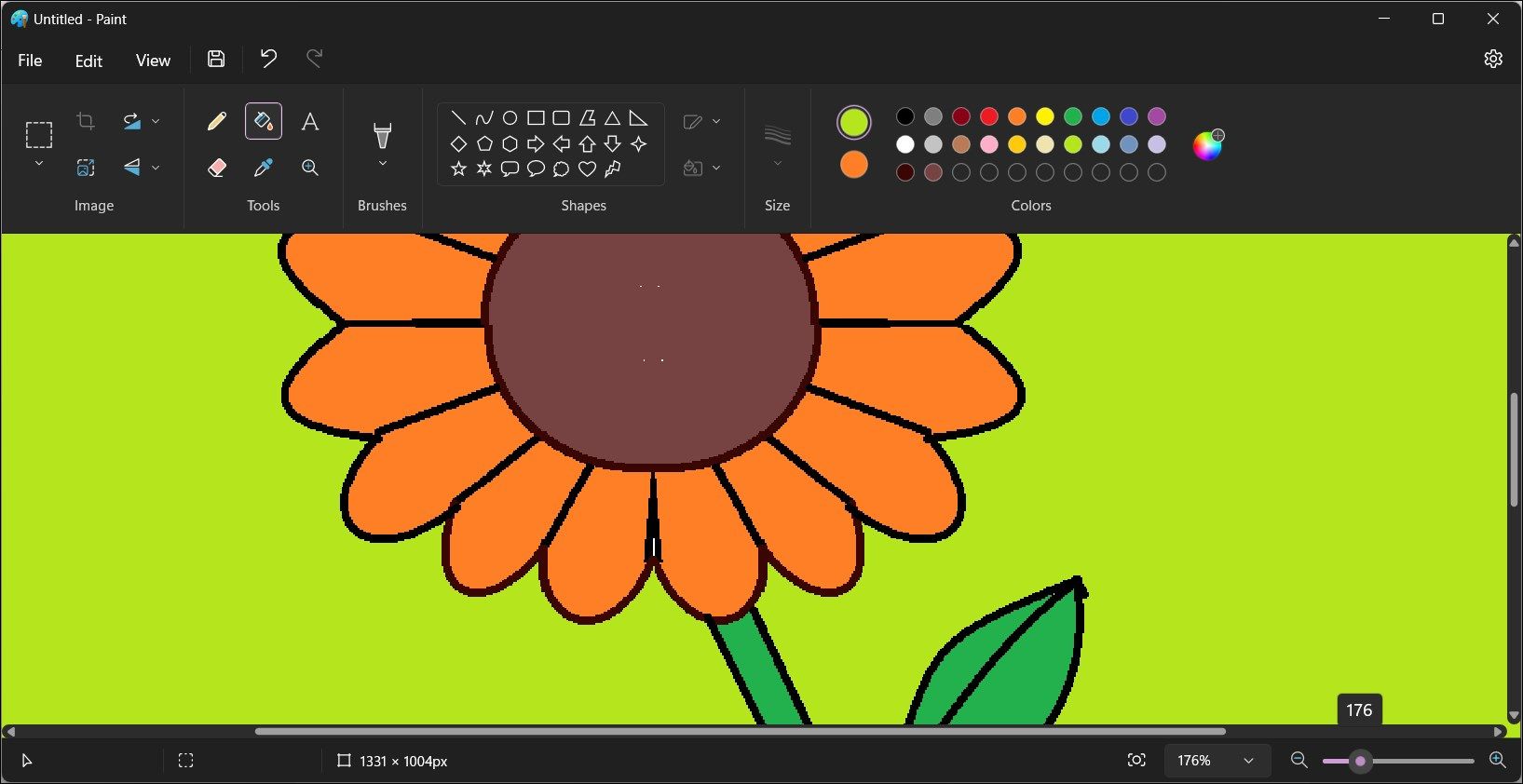Viewport: 1523px width, 784px height.
Task: Open the View menu
Action: tap(153, 61)
